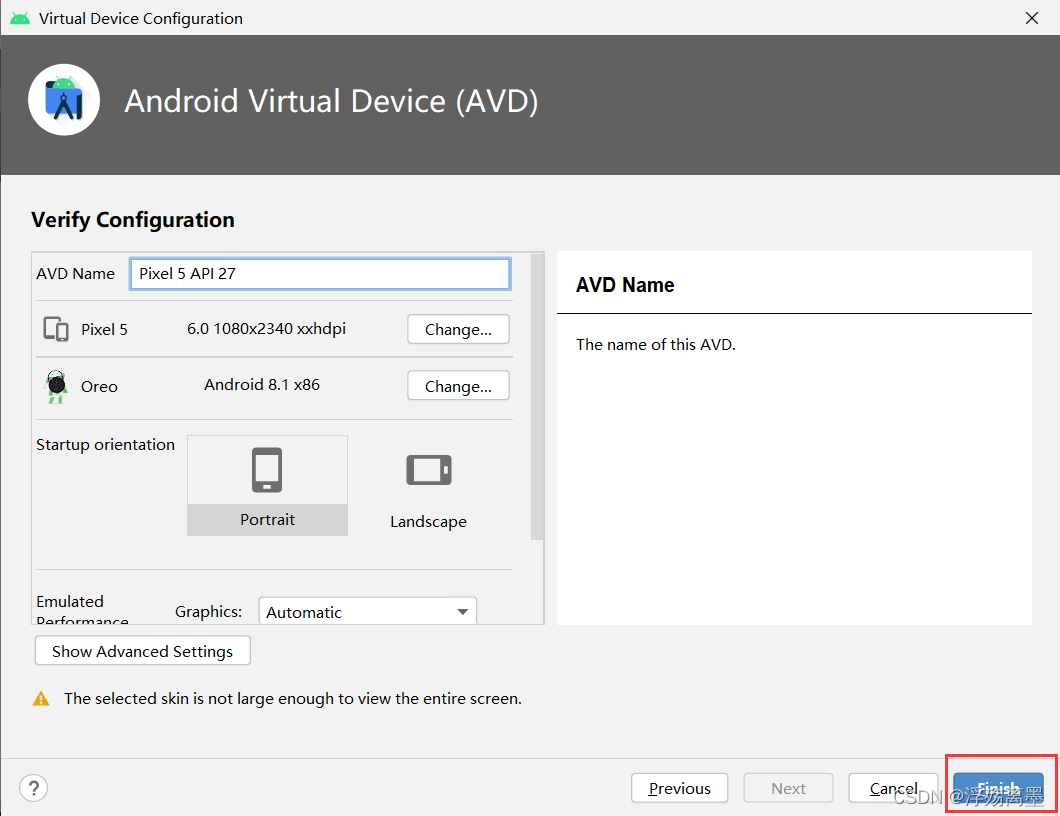Click the 'AVD Name' help panel heading
The width and height of the screenshot is (1060, 816).
coord(625,285)
